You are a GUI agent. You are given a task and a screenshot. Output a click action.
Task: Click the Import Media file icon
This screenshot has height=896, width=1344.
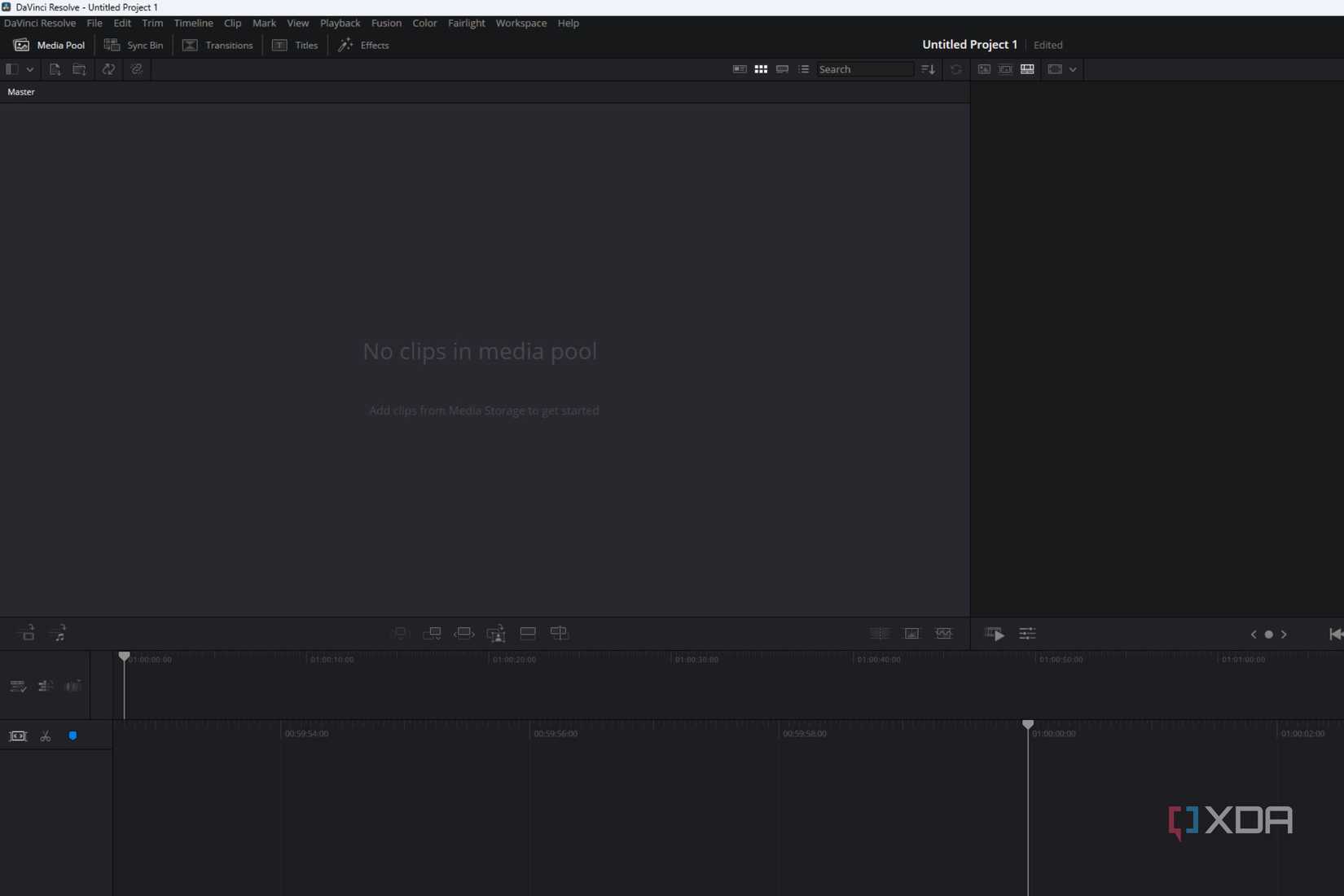(55, 69)
